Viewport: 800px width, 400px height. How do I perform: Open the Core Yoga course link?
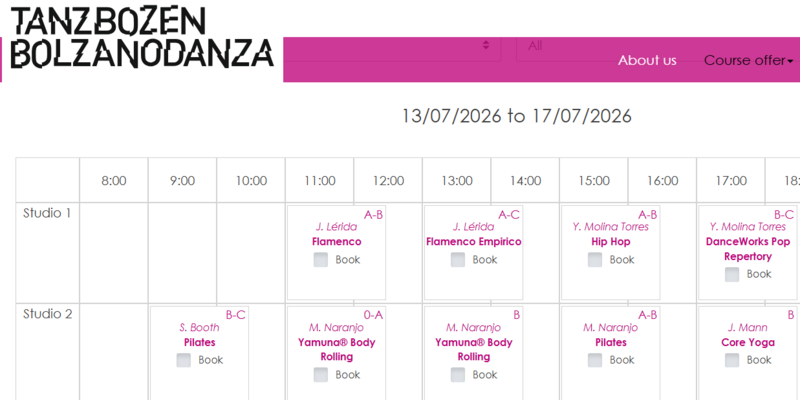point(747,342)
